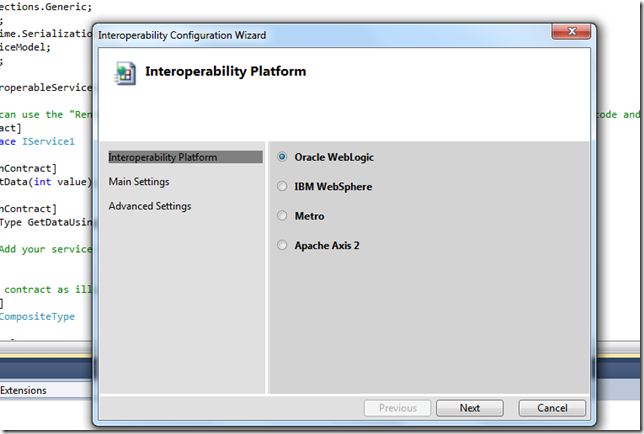Viewport: 644px width, 434px height.
Task: Click IService1 in the background code editor
Action: coord(48,142)
